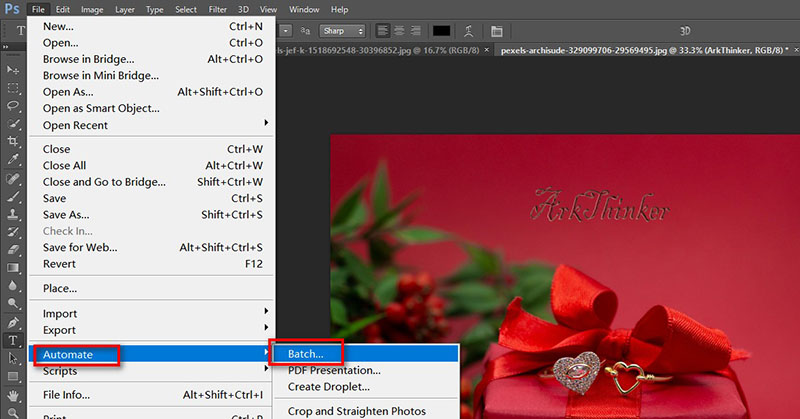Image resolution: width=800 pixels, height=419 pixels.
Task: Open the Filter menu
Action: coord(218,9)
